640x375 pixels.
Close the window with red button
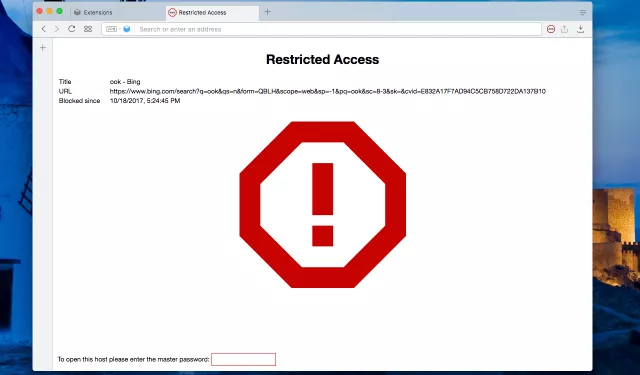(x=40, y=11)
